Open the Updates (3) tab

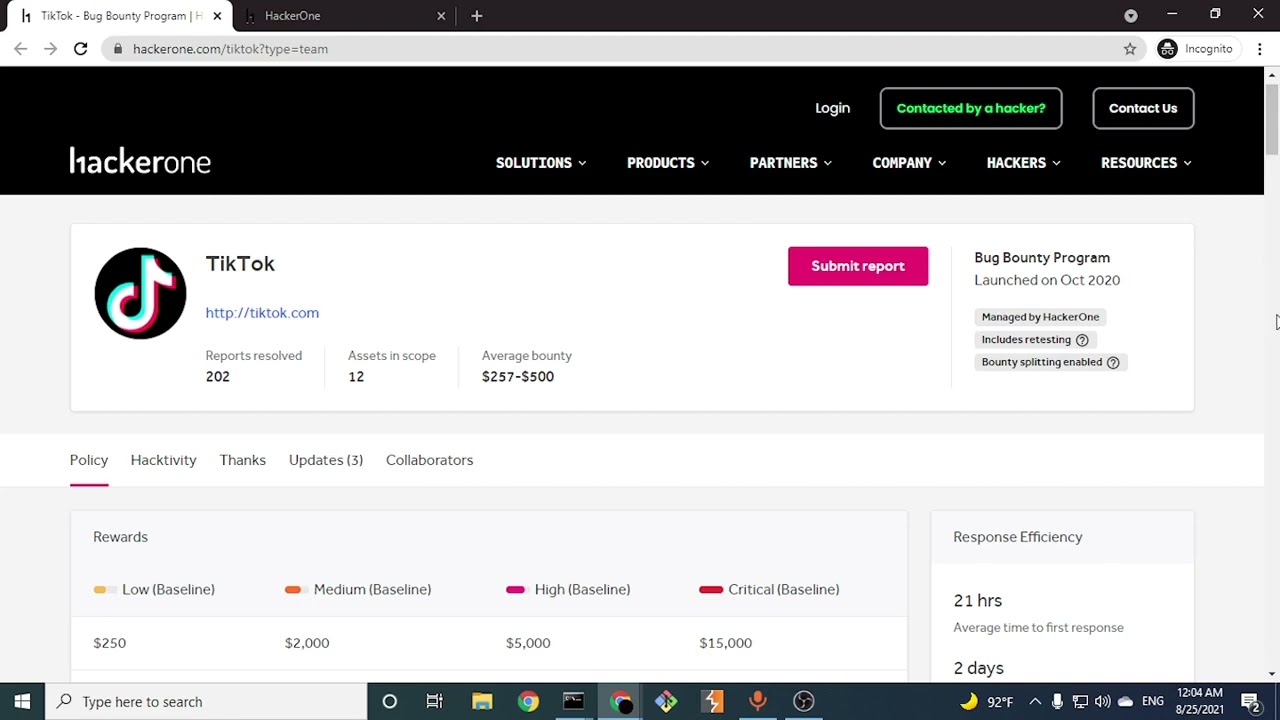pyautogui.click(x=326, y=460)
